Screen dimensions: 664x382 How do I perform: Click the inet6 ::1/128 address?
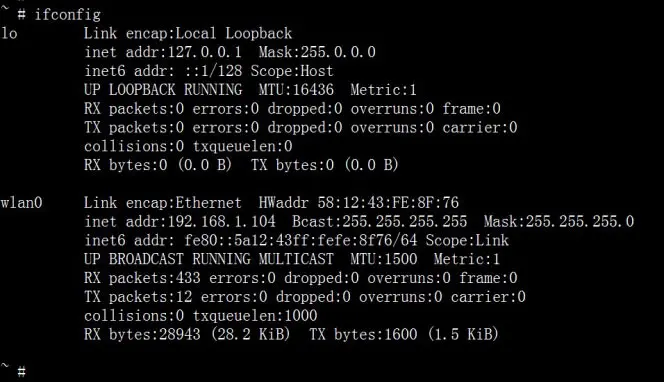click(213, 71)
